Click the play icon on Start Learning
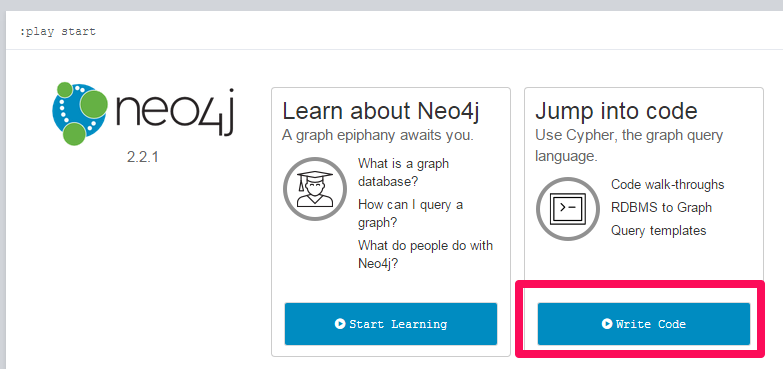Screen dimensions: 783x369 pyautogui.click(x=340, y=324)
